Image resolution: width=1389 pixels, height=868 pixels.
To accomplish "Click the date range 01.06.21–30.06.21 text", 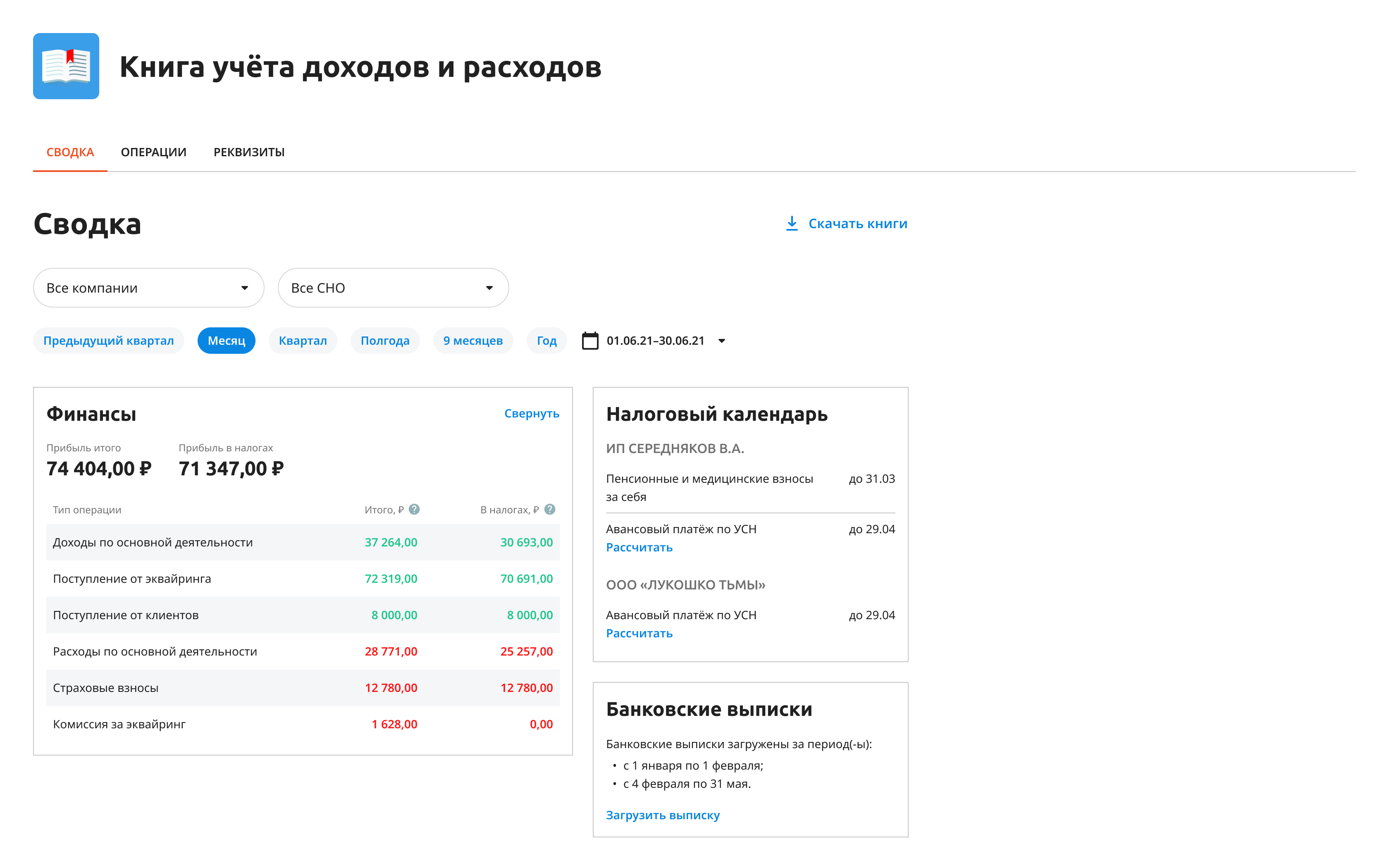I will pyautogui.click(x=655, y=341).
